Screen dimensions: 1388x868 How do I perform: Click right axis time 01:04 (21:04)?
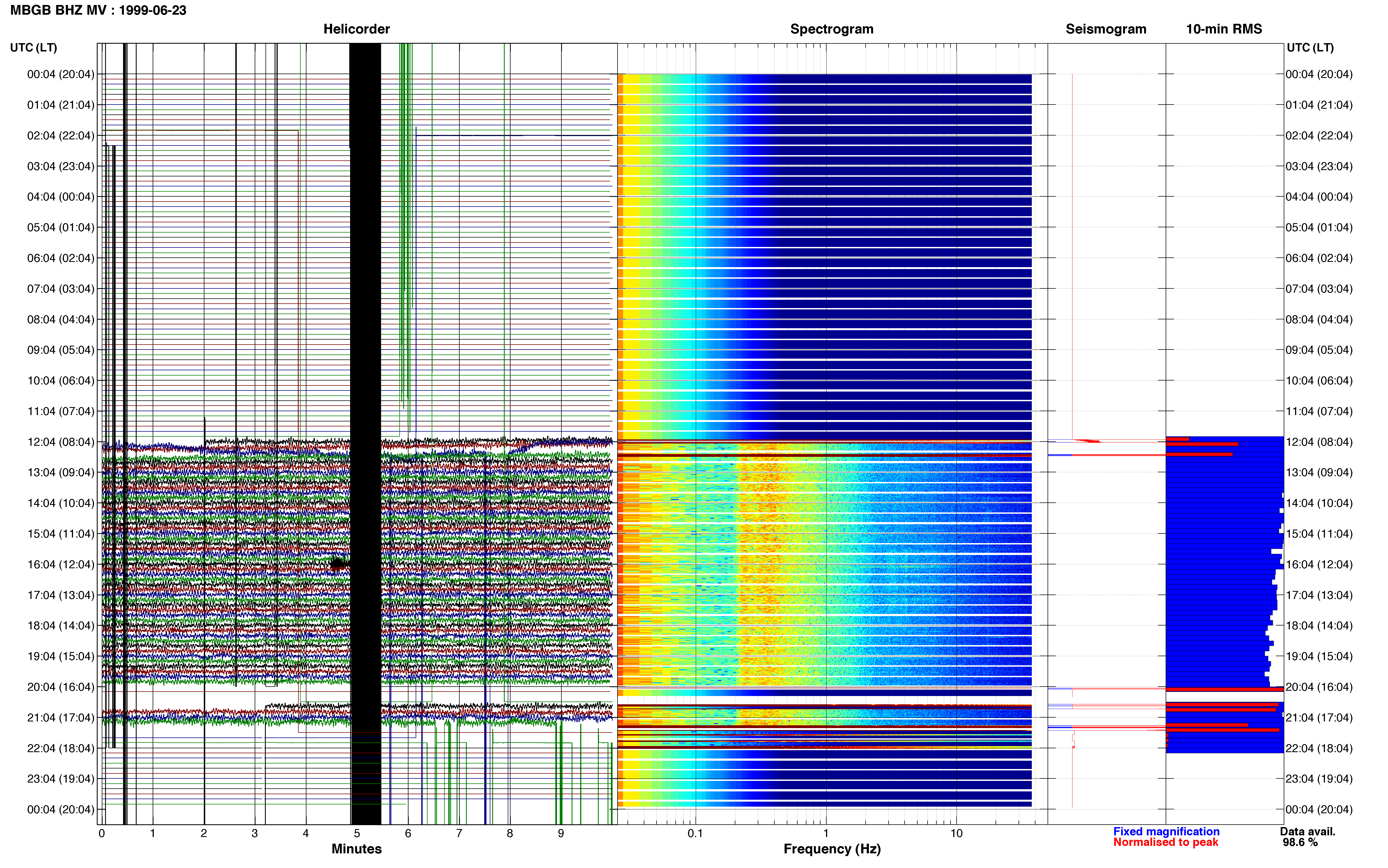tap(1319, 105)
